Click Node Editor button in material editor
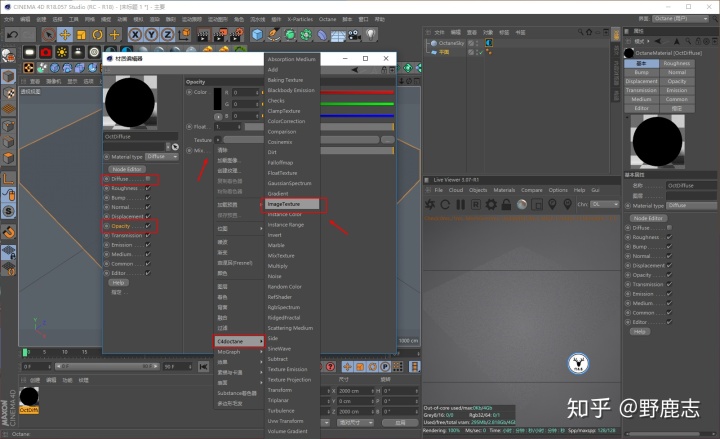Viewport: 720px width, 439px height. click(127, 169)
